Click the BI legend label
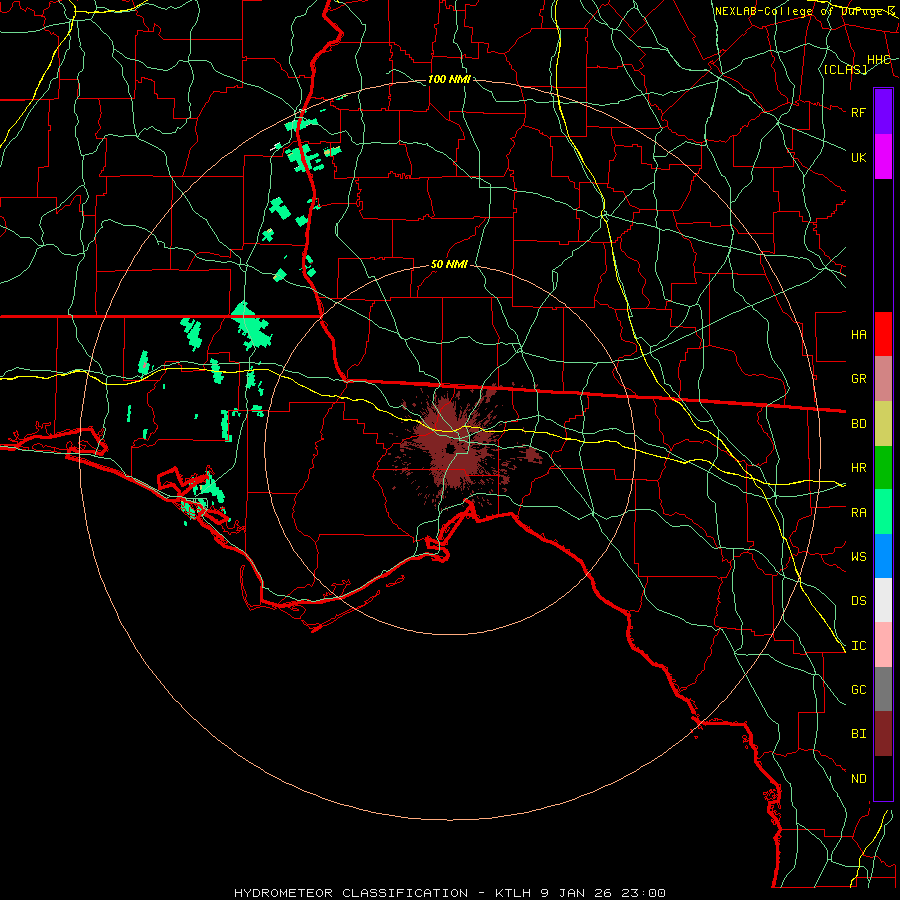This screenshot has width=900, height=900. coord(859,734)
